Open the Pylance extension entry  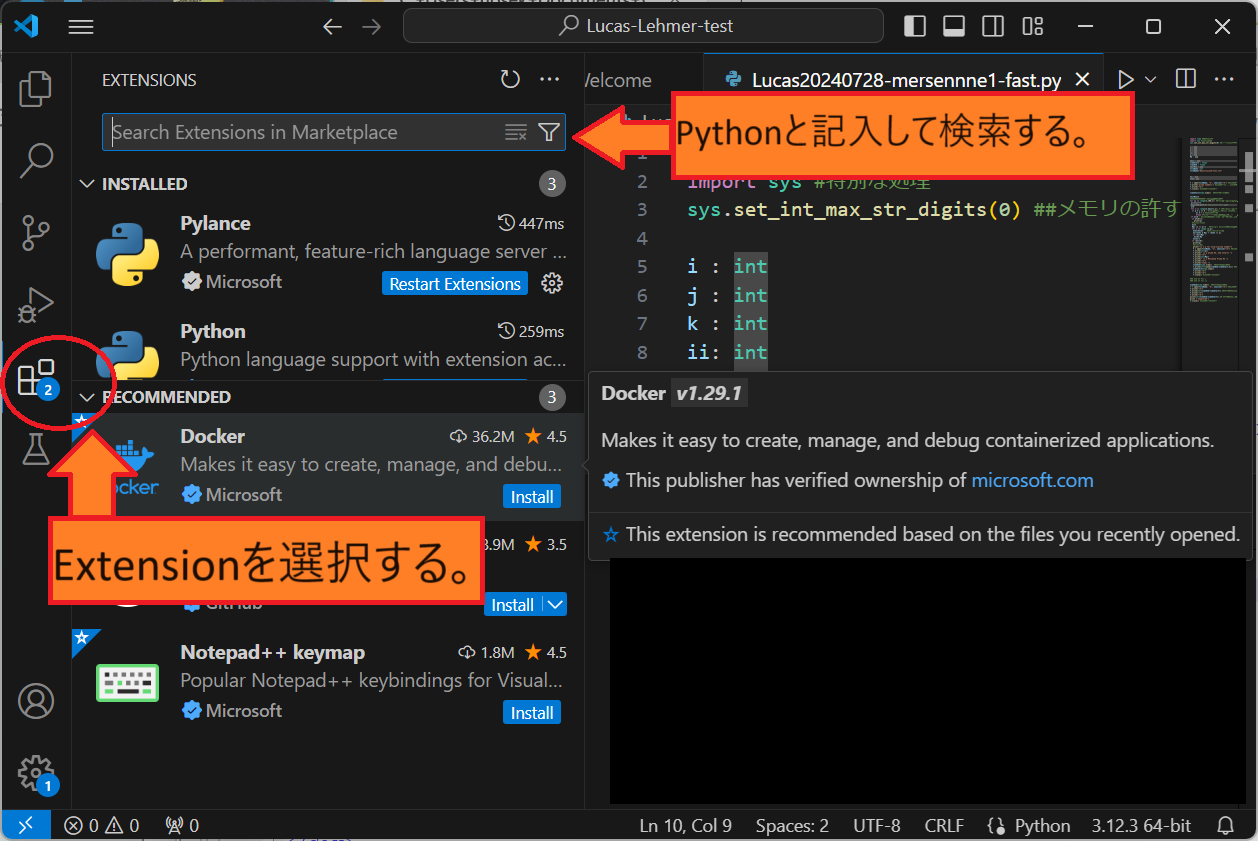328,252
